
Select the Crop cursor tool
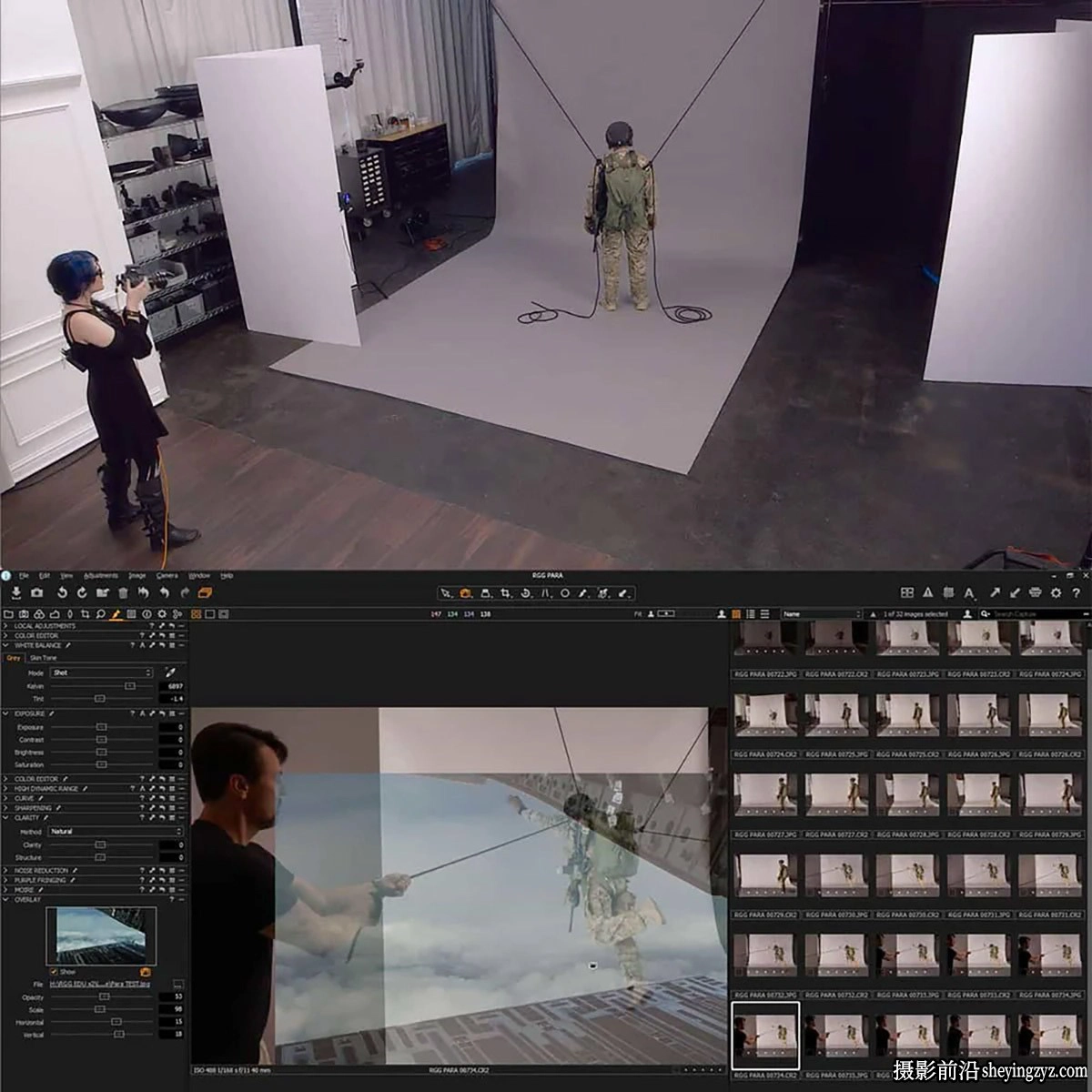506,593
